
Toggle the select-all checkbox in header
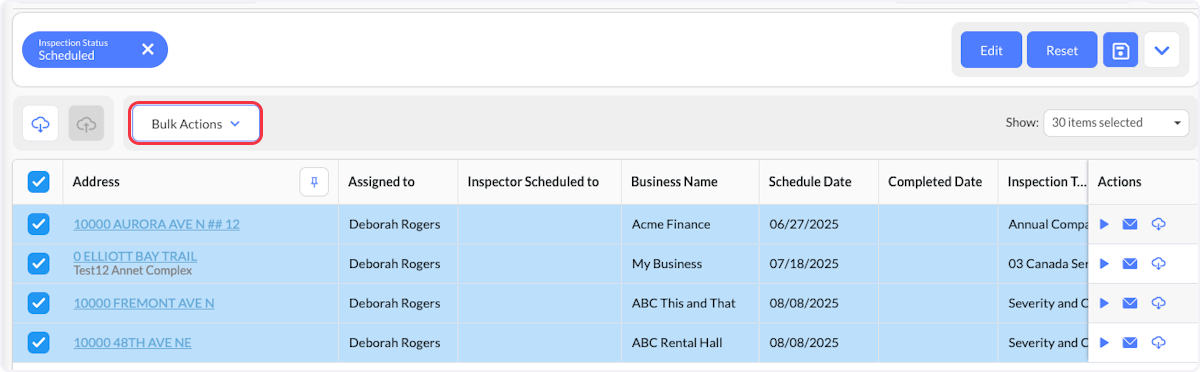(x=38, y=182)
